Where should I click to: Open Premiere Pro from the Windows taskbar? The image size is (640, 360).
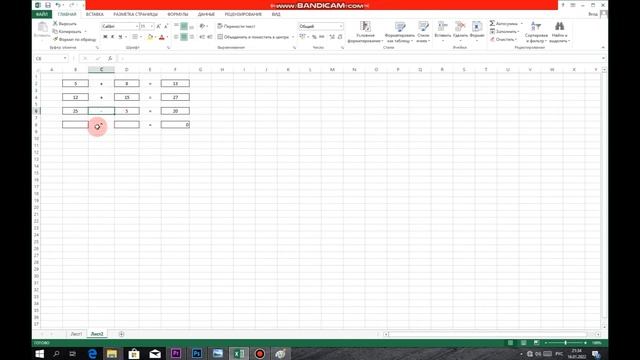tap(176, 353)
